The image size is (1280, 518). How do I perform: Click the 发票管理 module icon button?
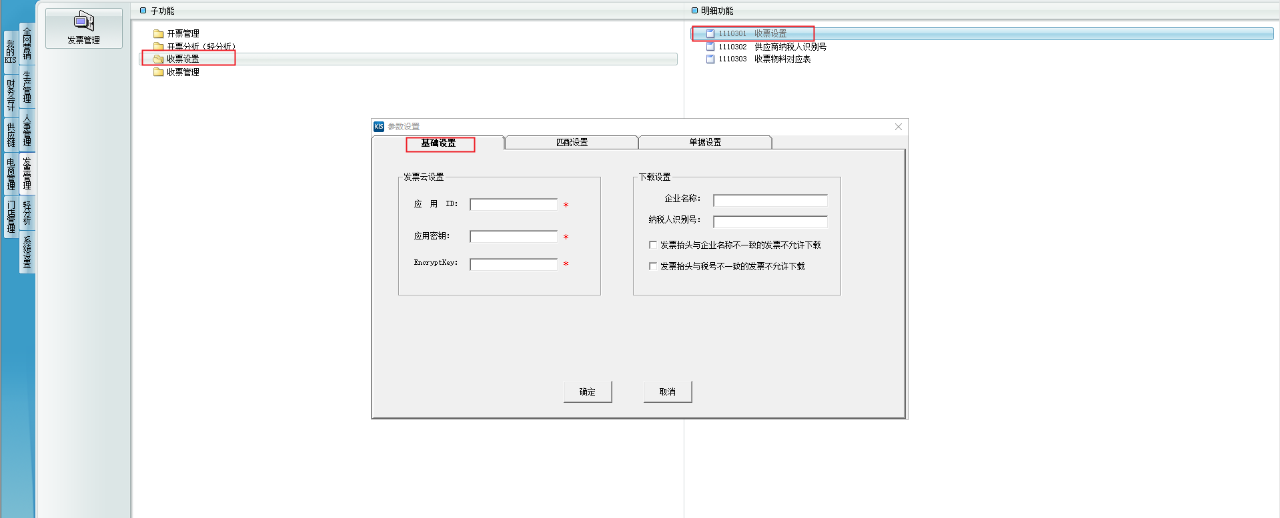coord(84,27)
